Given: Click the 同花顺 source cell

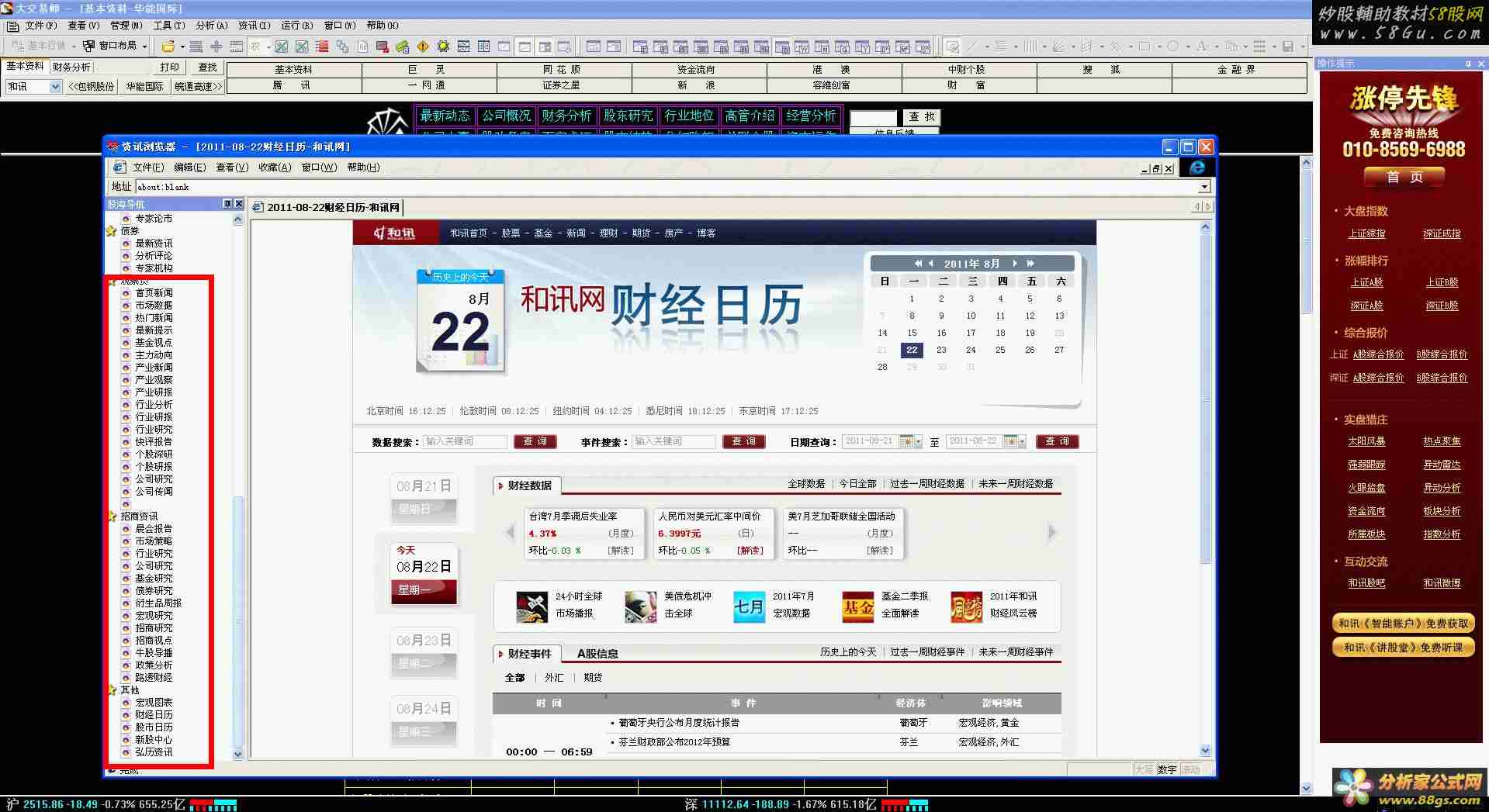Looking at the screenshot, I should (x=564, y=70).
